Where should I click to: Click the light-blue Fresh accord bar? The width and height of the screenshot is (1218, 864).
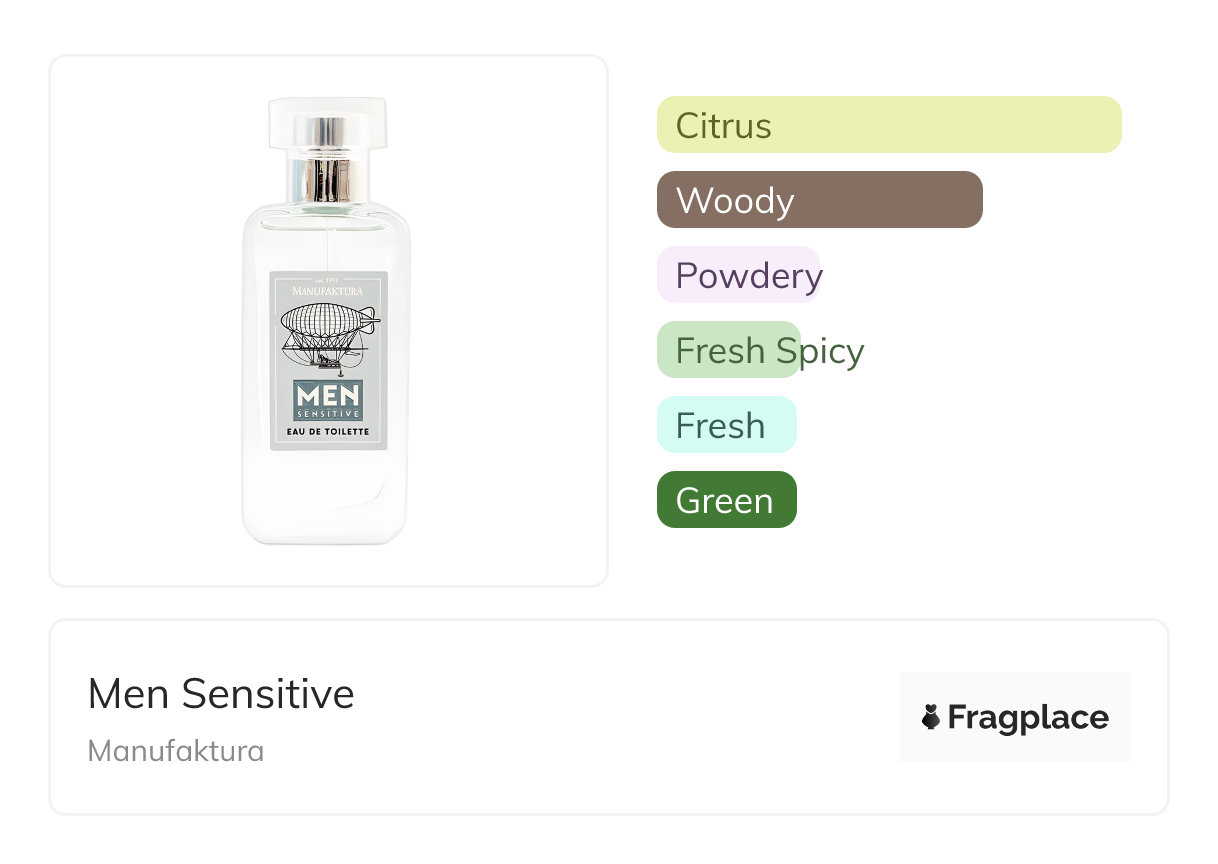(726, 425)
